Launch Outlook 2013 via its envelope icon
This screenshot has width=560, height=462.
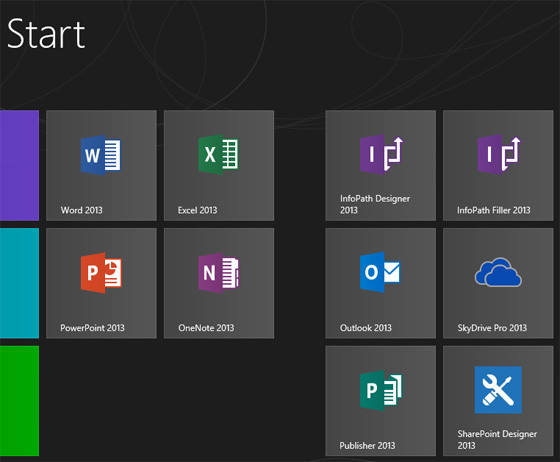click(380, 272)
